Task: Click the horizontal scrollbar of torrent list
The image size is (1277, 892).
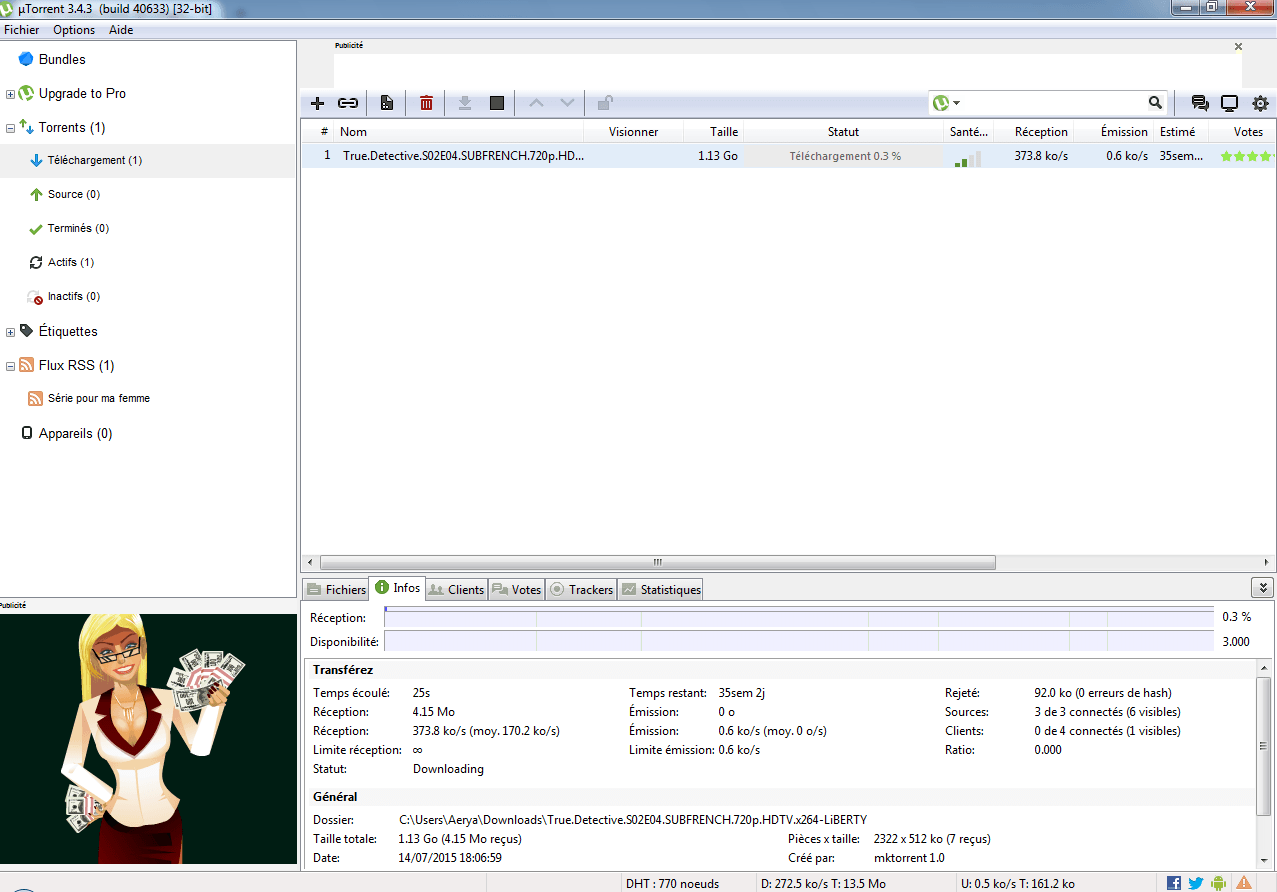Action: coord(657,562)
